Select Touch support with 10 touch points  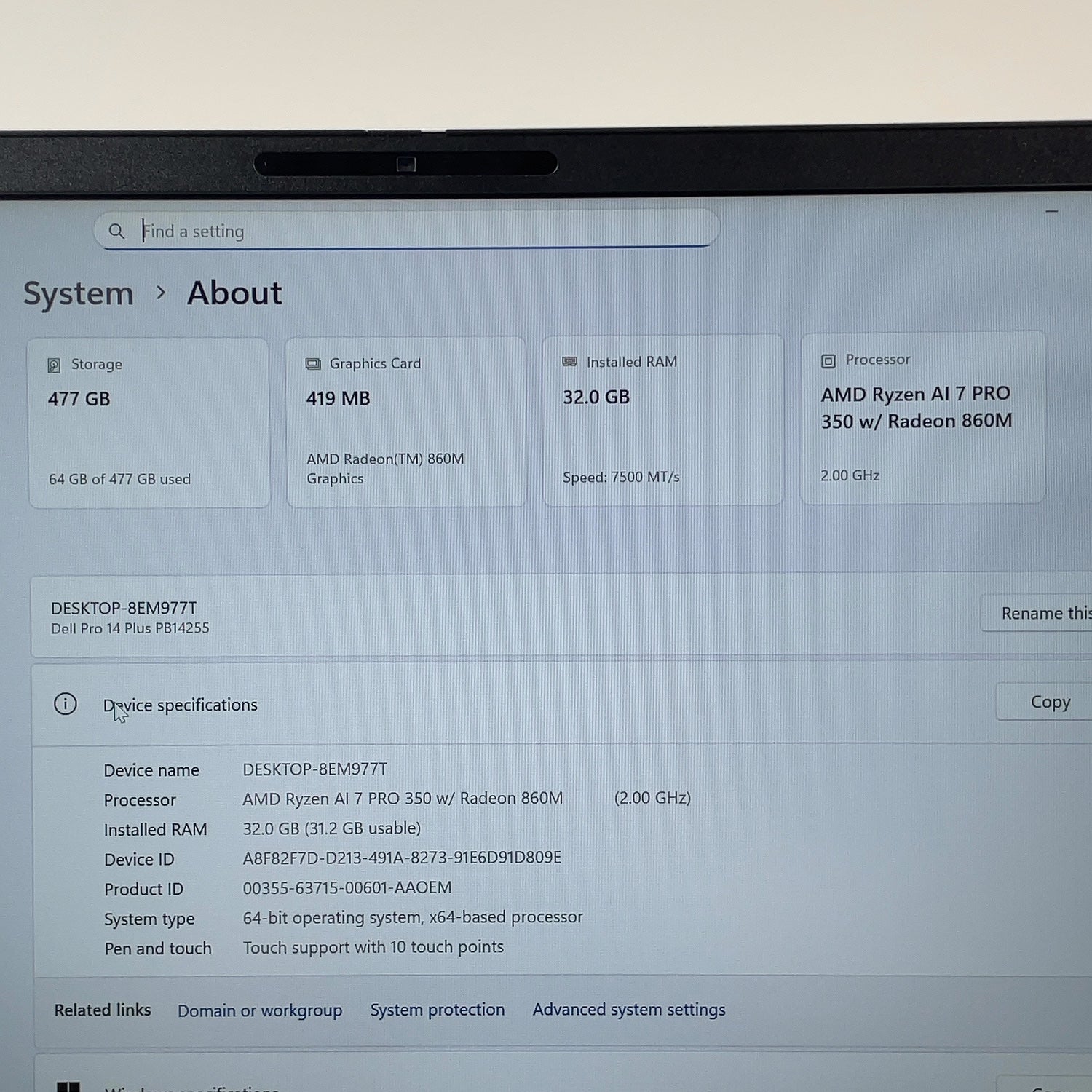[373, 947]
